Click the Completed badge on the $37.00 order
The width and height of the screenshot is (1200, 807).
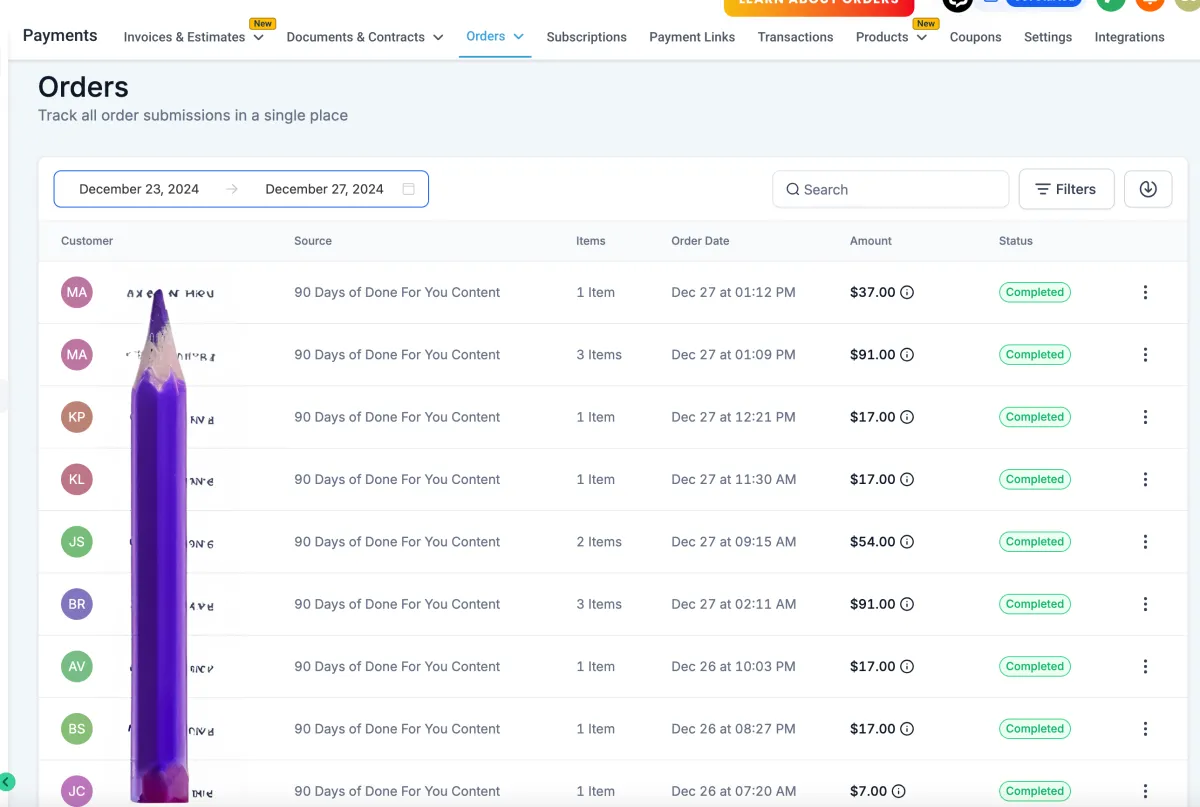tap(1035, 293)
